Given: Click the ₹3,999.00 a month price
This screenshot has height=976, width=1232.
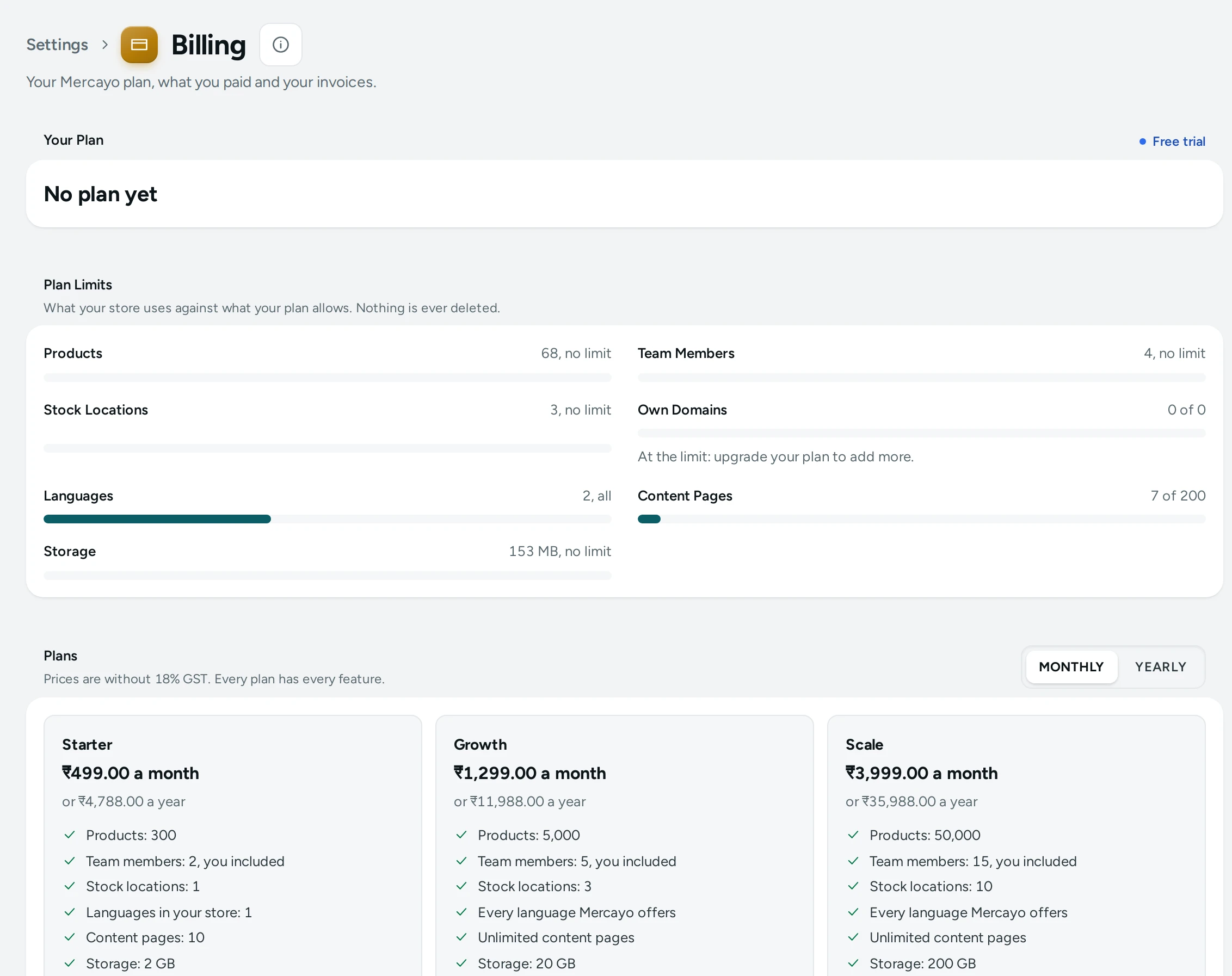Looking at the screenshot, I should (921, 773).
